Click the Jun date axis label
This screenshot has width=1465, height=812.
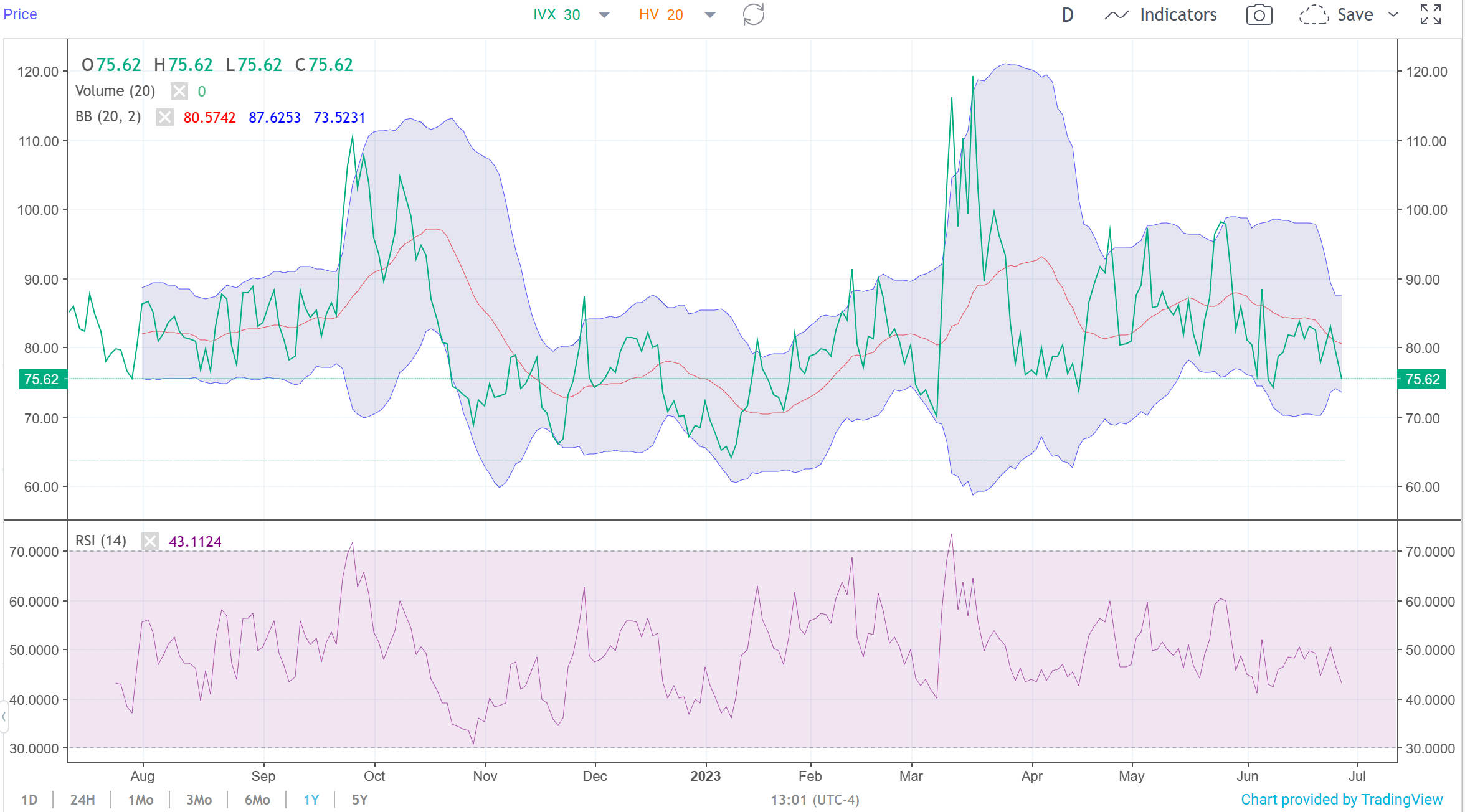tap(1247, 776)
